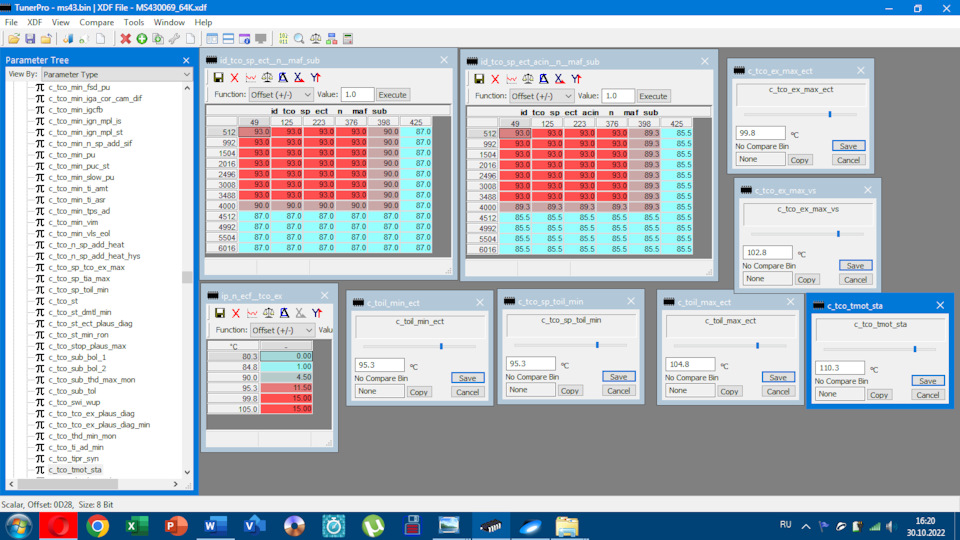Click the wrench edit item toolbar icon
This screenshot has height=540, width=960.
[x=174, y=39]
